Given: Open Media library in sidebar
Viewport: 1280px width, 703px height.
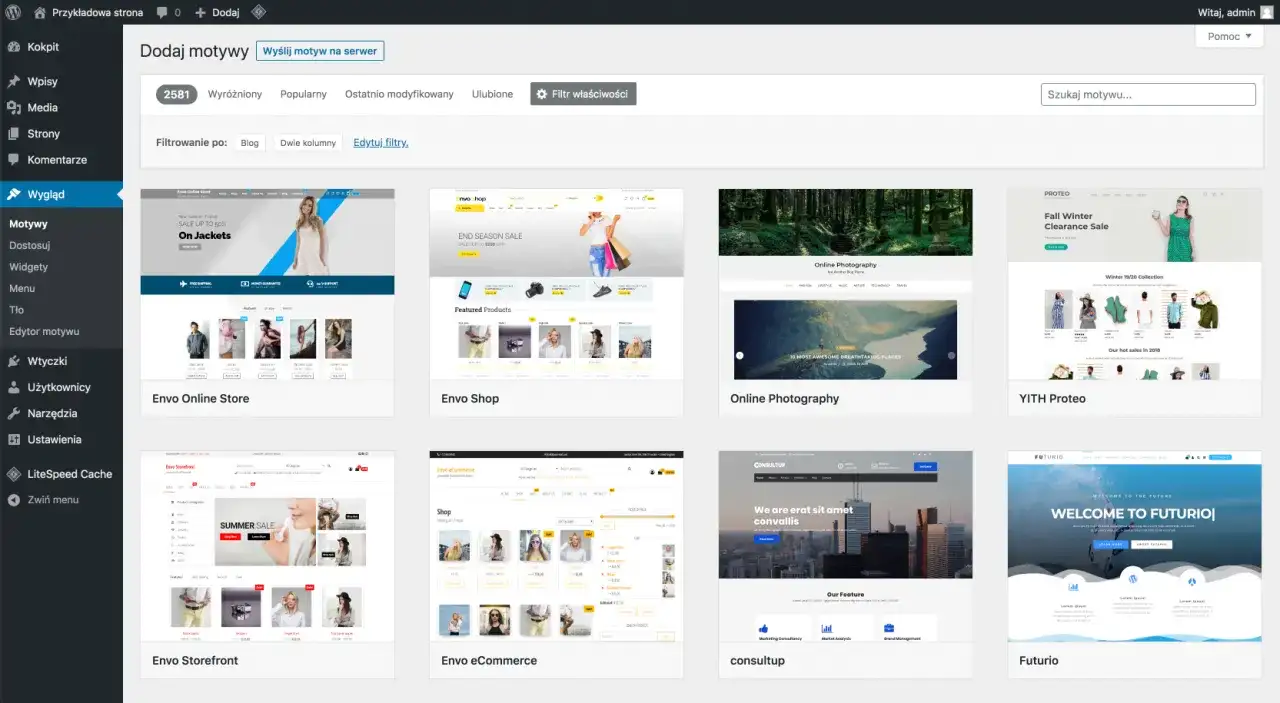Looking at the screenshot, I should click(42, 108).
